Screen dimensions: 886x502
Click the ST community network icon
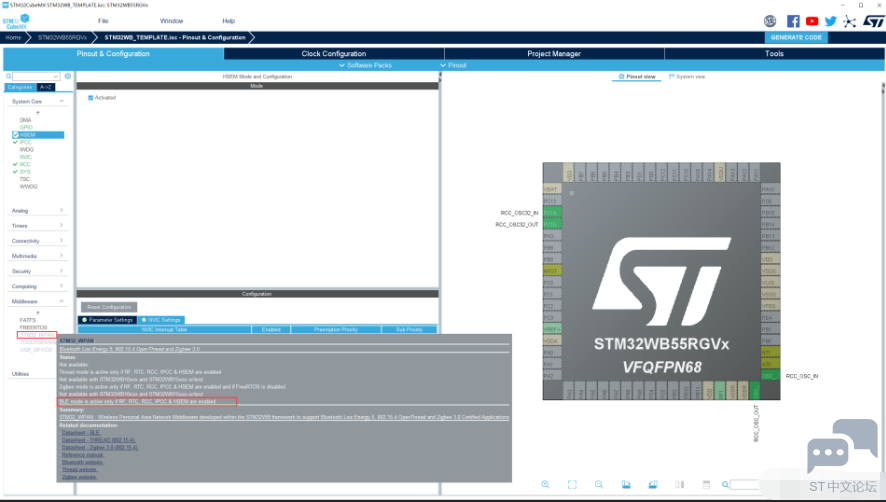849,21
